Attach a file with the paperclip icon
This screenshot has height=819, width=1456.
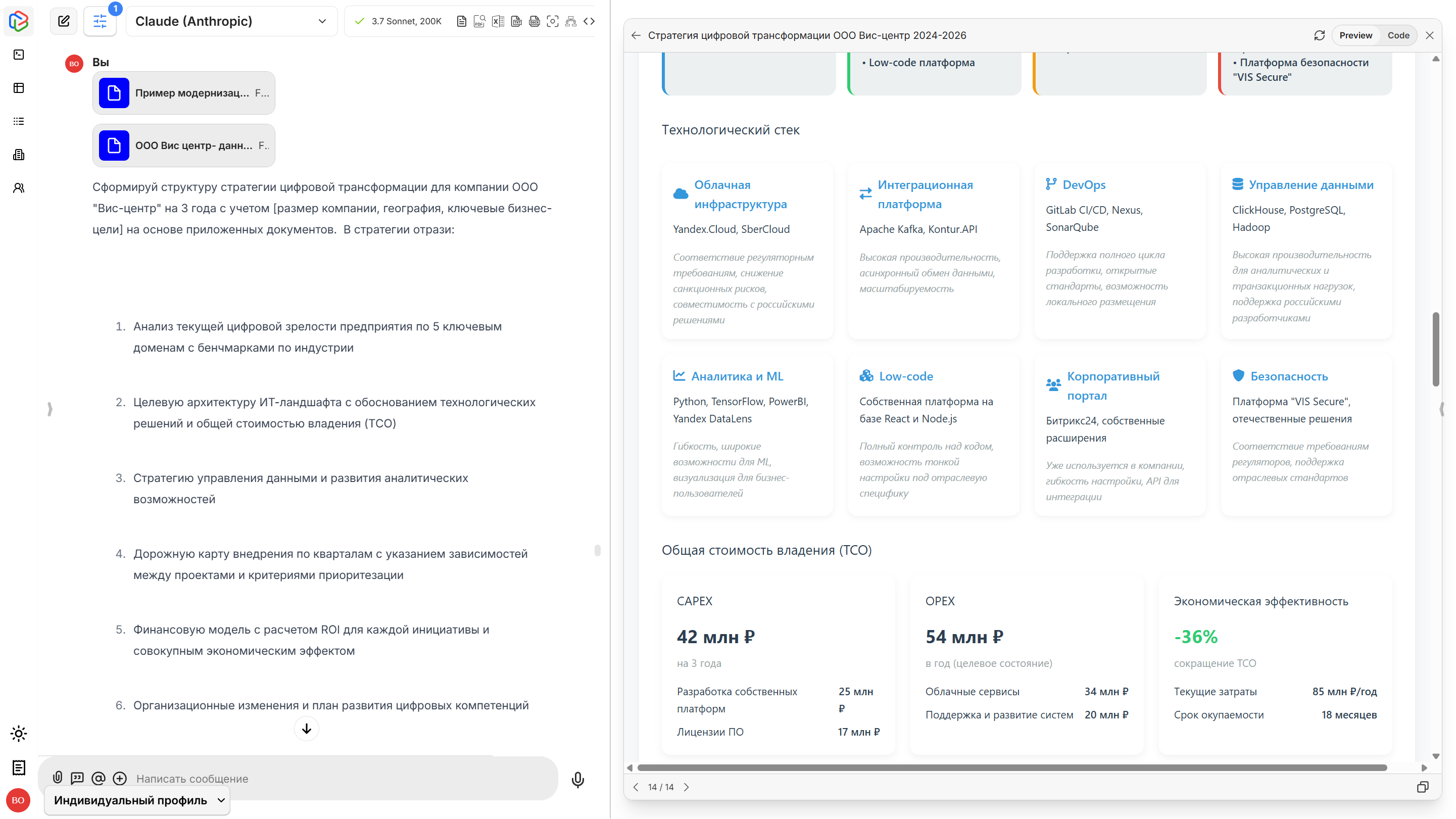coord(58,778)
